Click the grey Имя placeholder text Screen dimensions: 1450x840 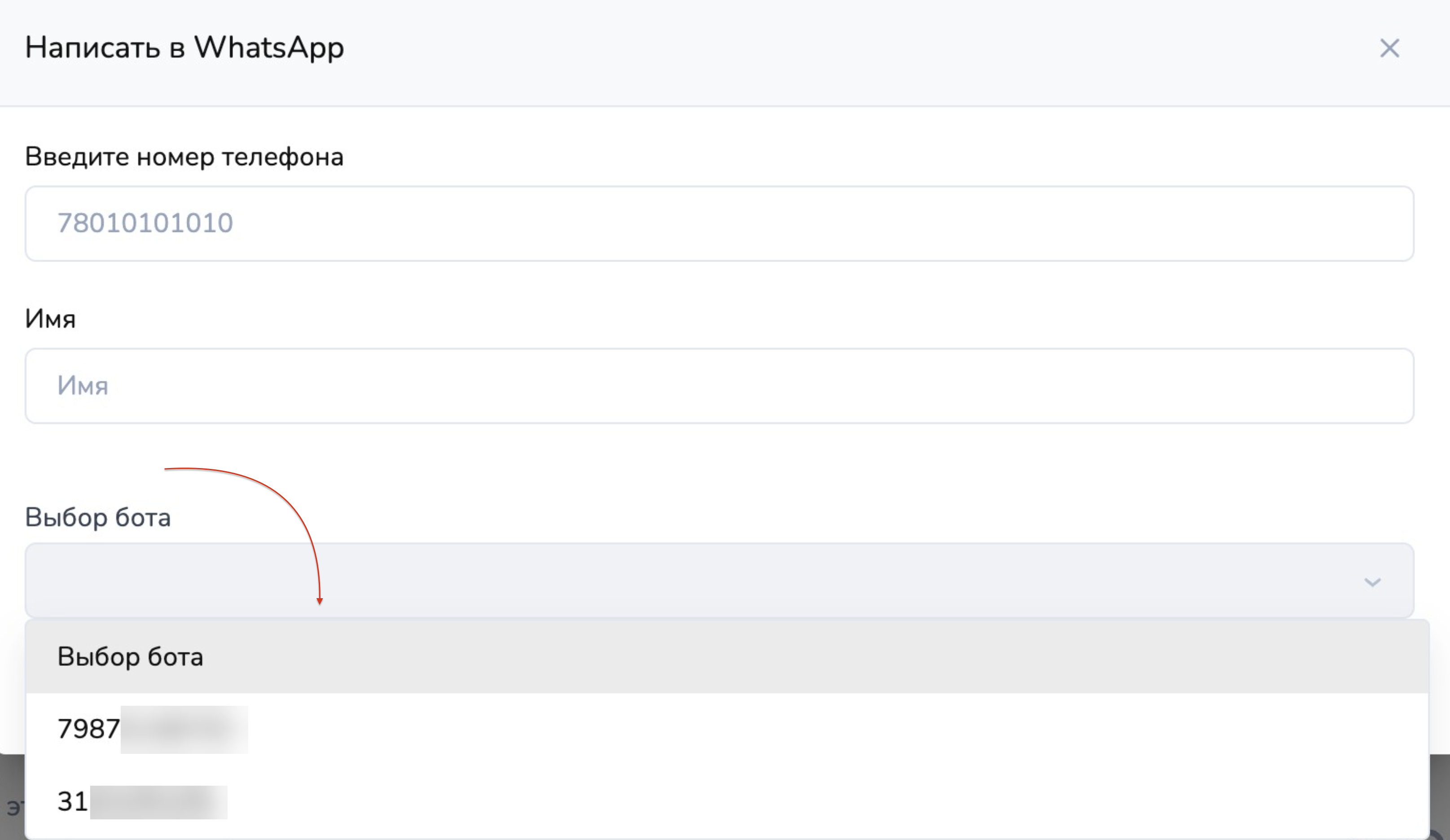pos(83,386)
